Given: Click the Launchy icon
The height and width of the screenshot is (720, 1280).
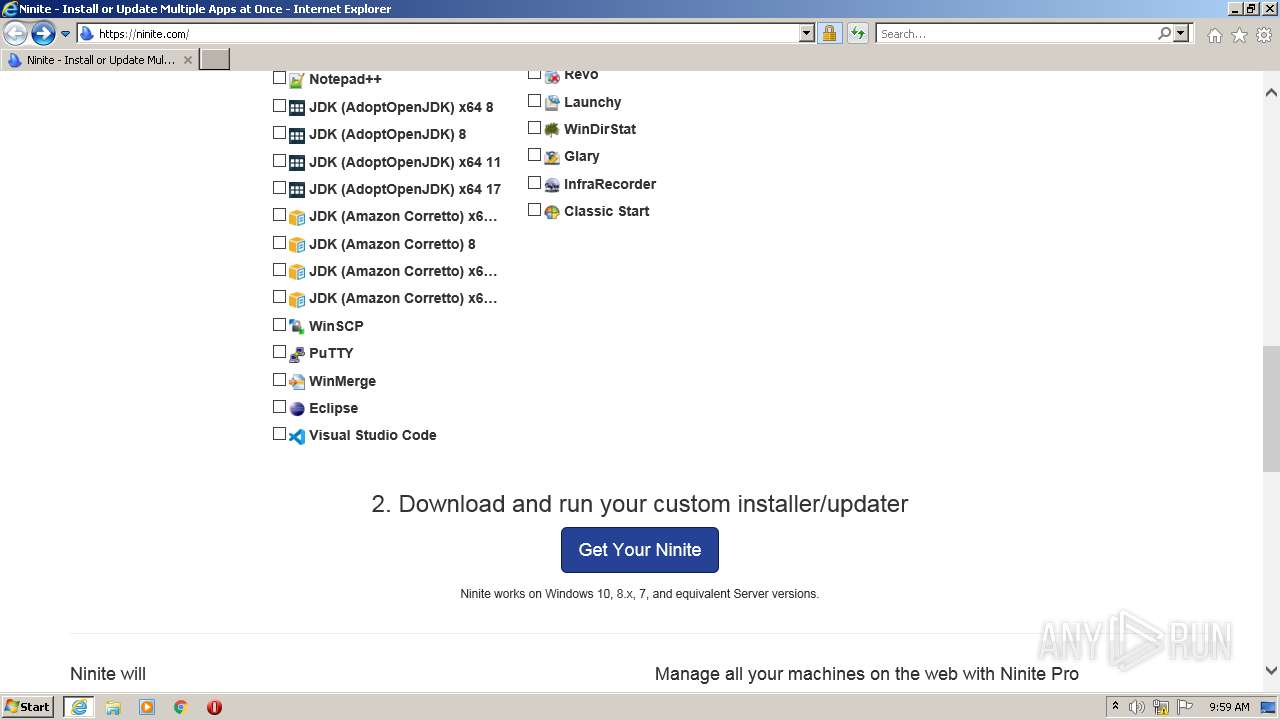Looking at the screenshot, I should point(551,103).
